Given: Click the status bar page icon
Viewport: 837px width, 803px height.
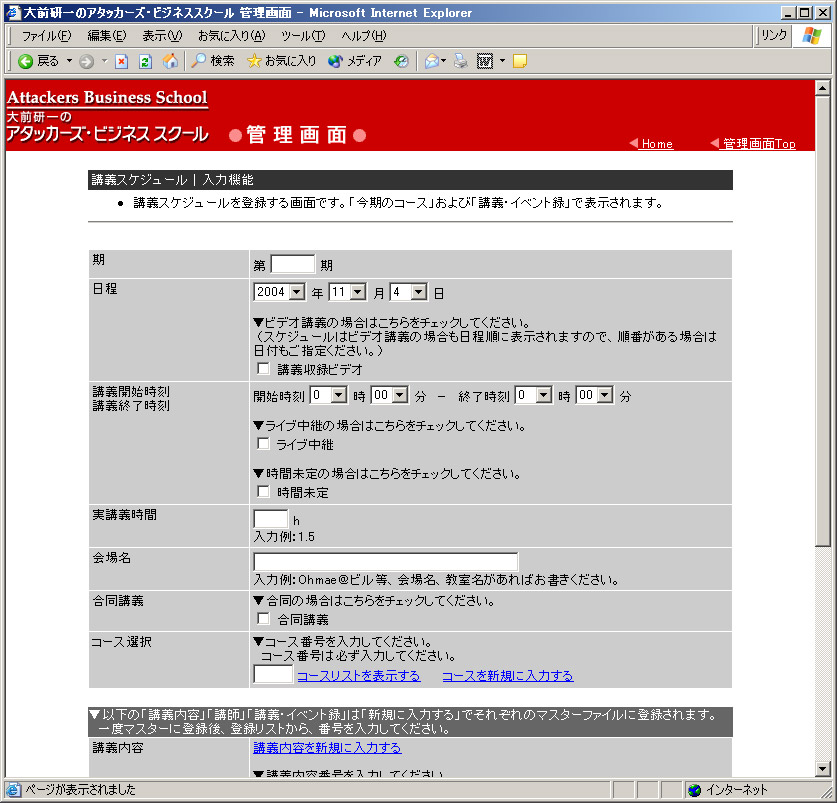Looking at the screenshot, I should [13, 790].
